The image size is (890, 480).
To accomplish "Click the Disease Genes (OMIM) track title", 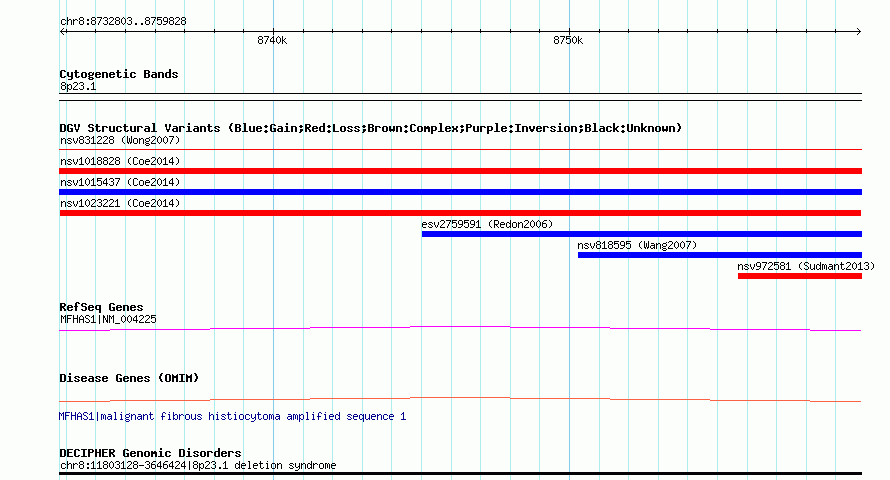I will click(x=129, y=378).
